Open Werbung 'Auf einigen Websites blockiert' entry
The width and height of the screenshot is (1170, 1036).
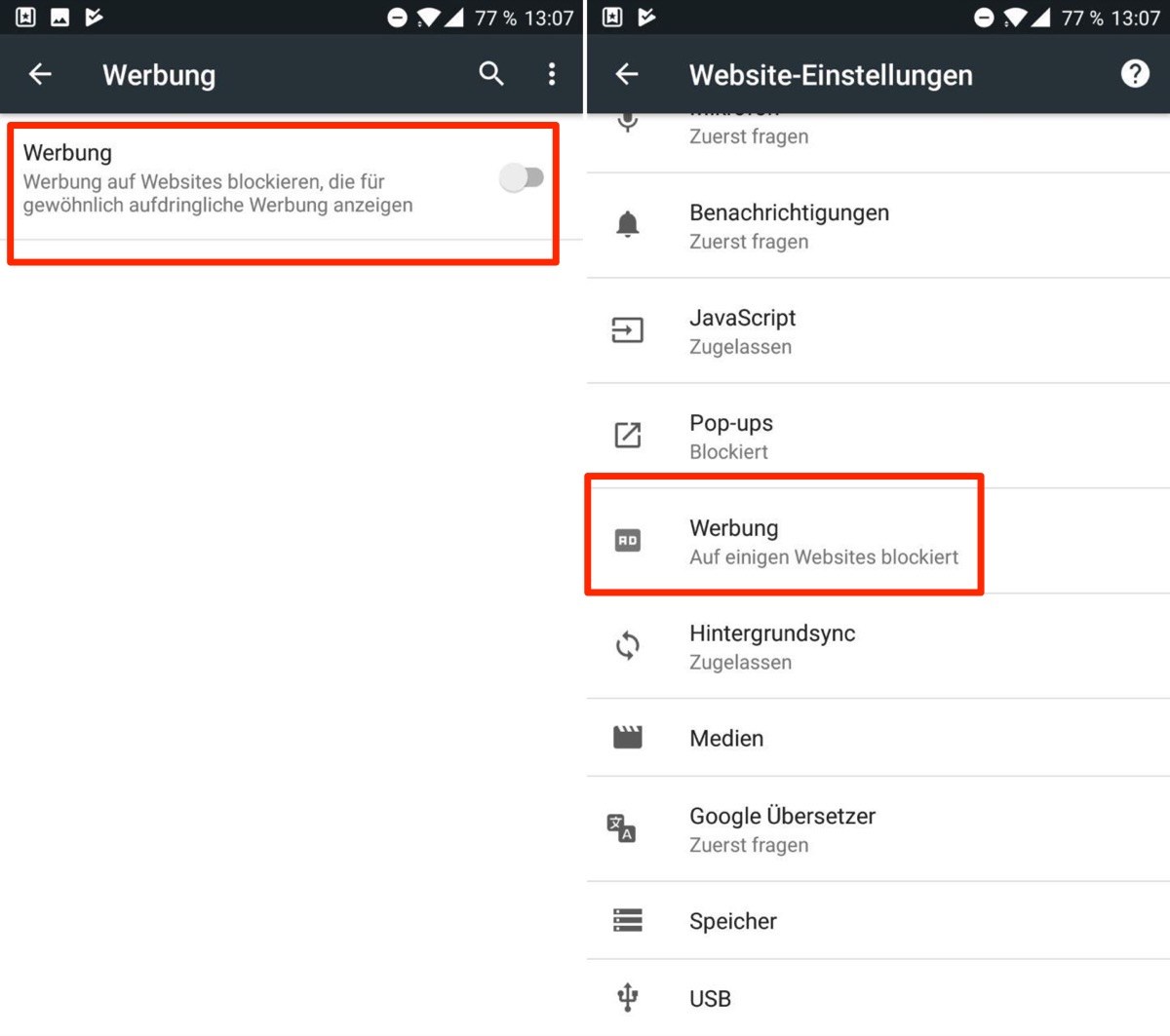coord(878,542)
